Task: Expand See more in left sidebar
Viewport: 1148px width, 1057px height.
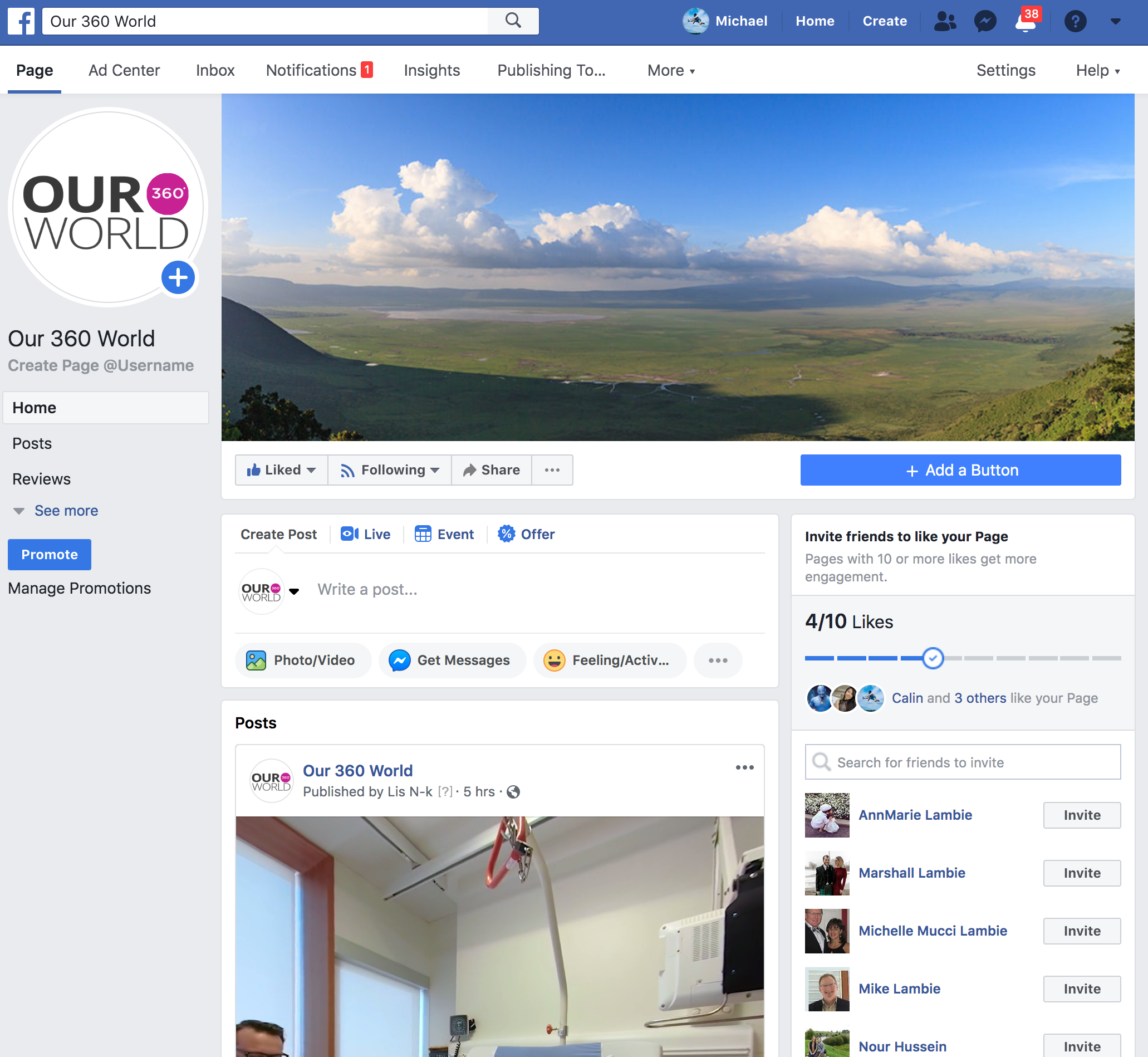Action: 66,511
